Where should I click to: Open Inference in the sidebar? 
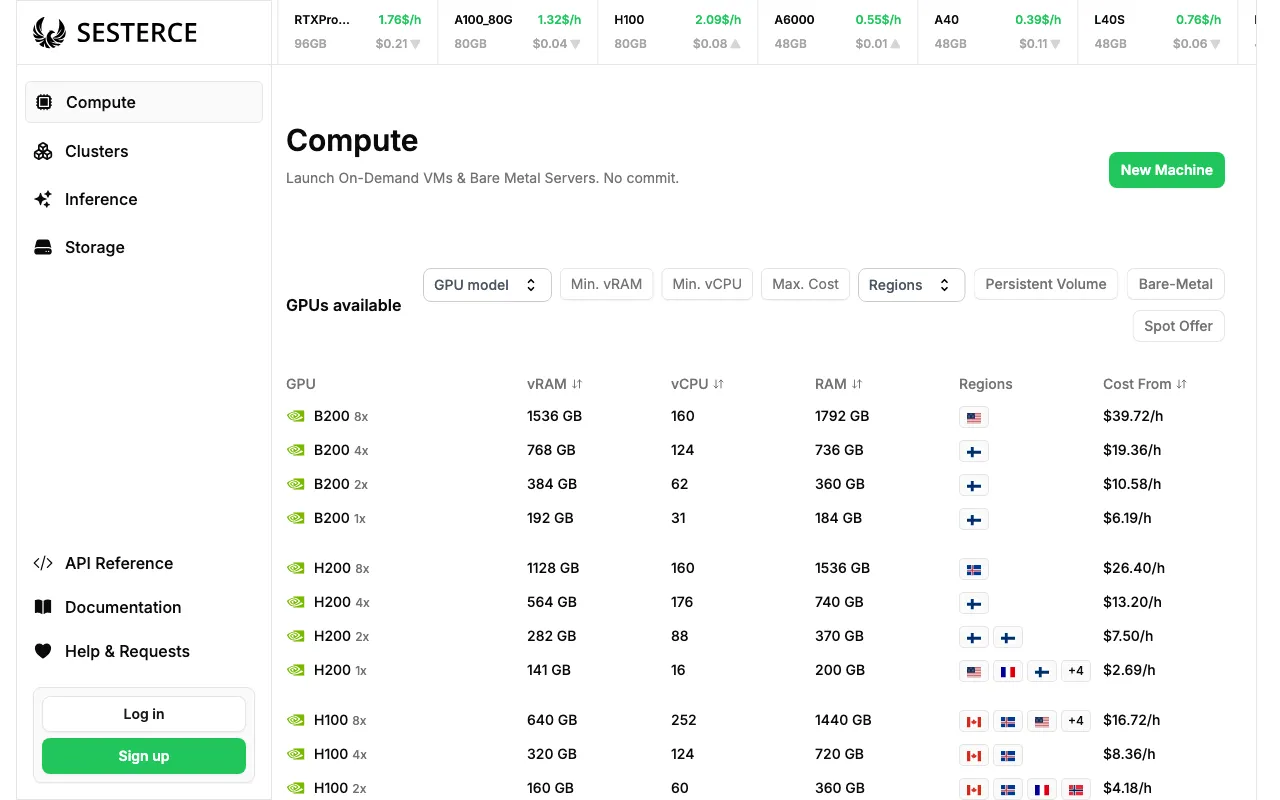[x=144, y=199]
